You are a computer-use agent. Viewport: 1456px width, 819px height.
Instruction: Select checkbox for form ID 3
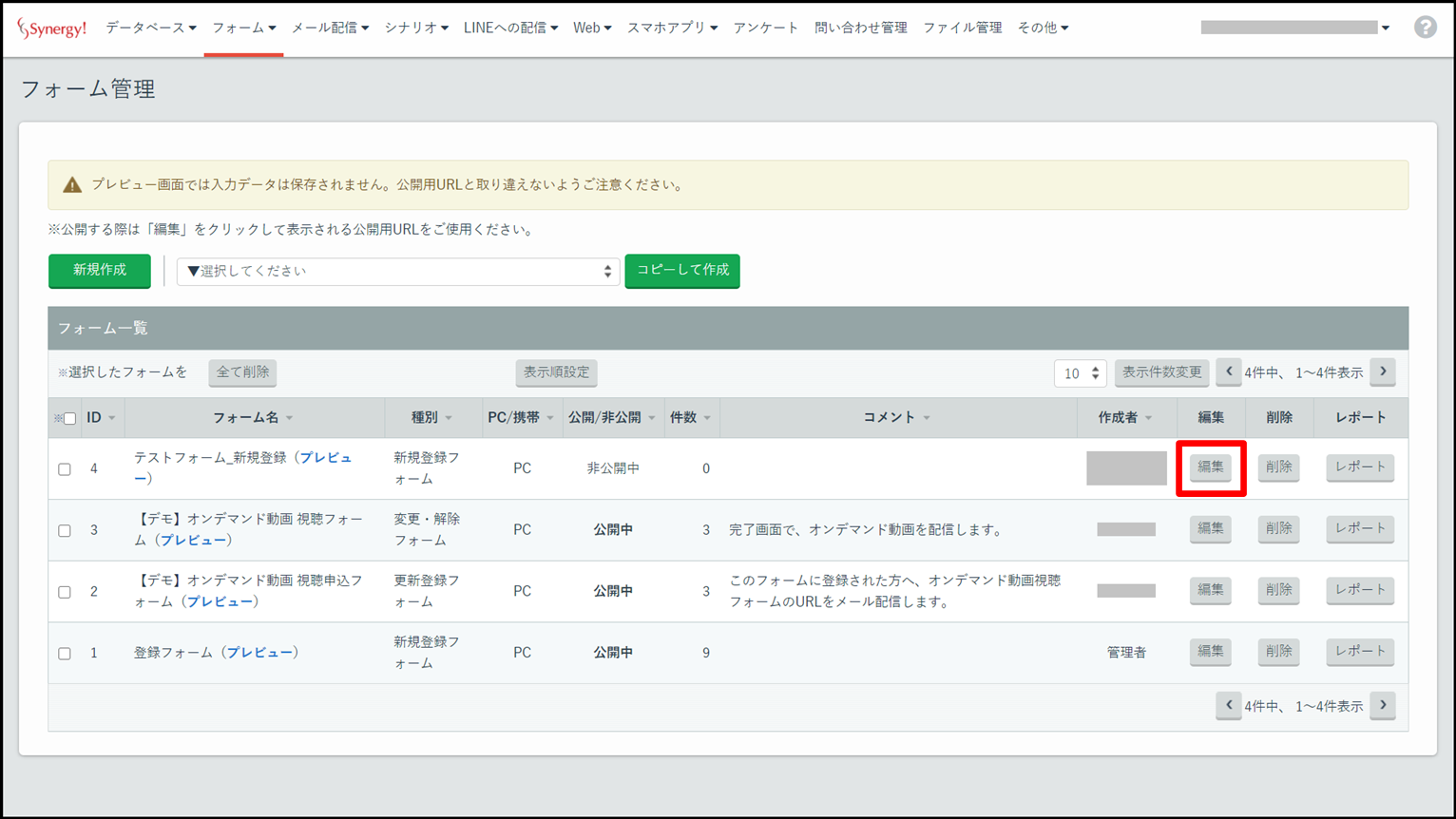click(65, 530)
